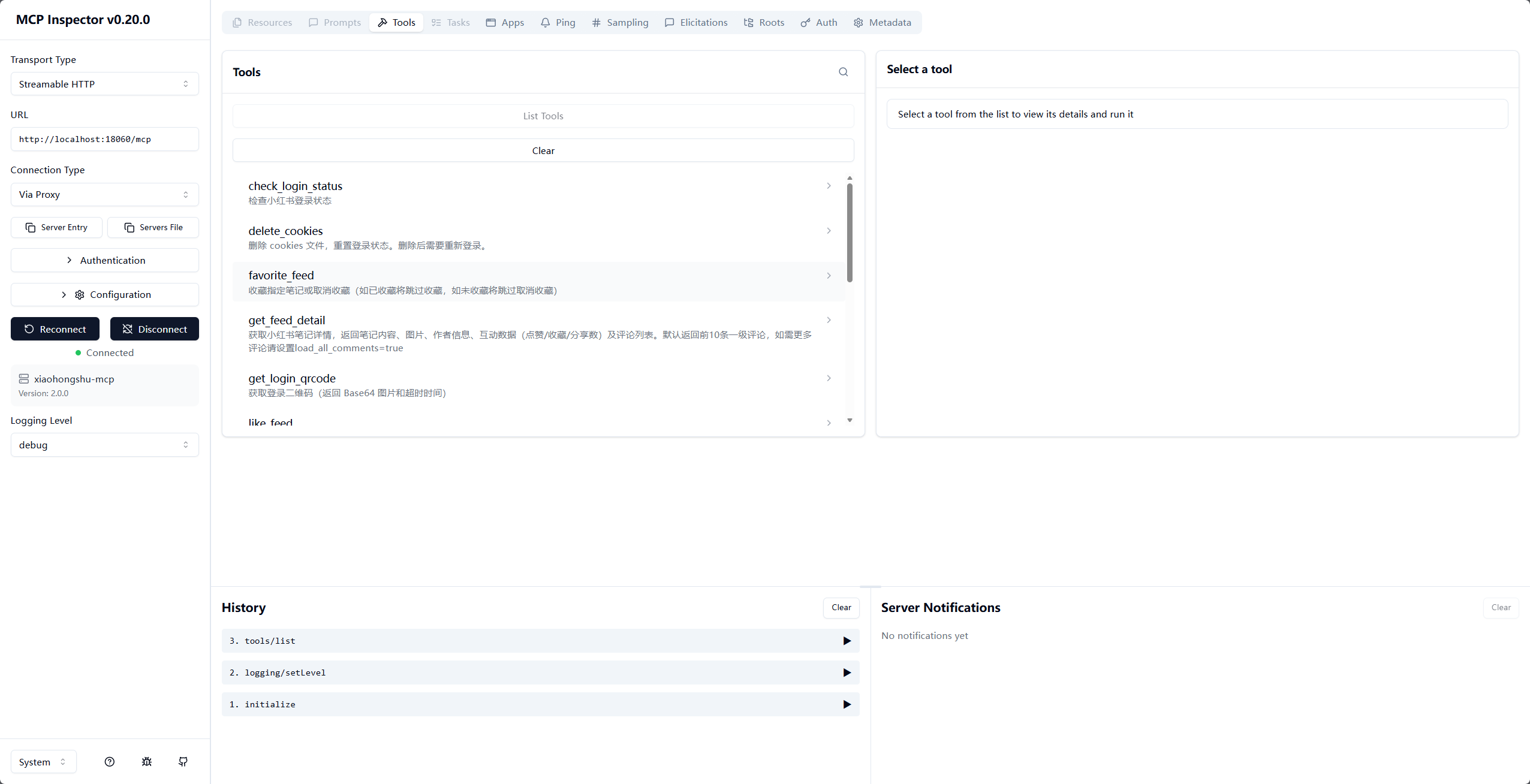Screen dimensions: 1530x784
Task: Clear the History panel
Action: coord(841,607)
